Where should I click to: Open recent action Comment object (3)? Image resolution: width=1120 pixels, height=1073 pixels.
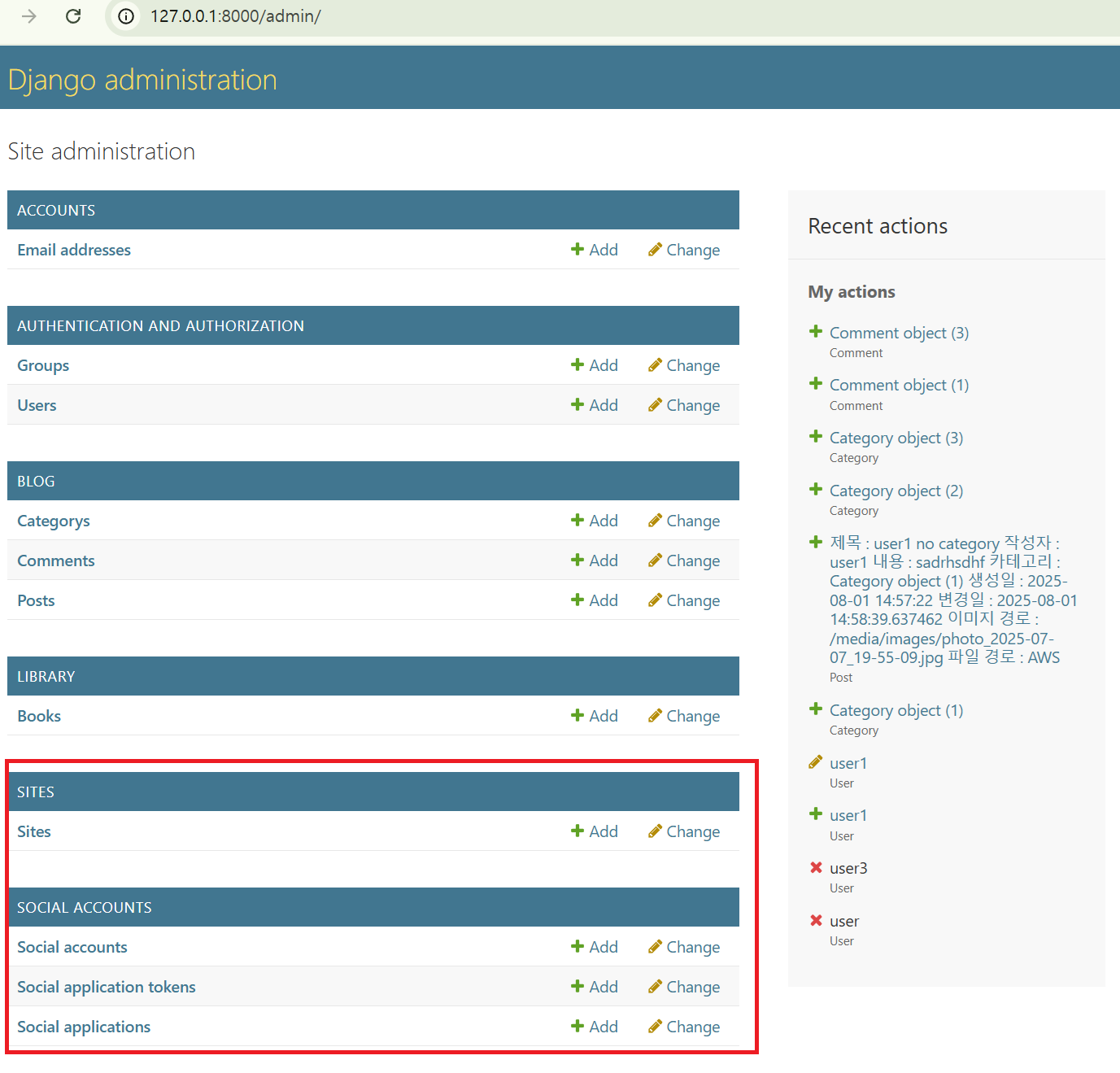click(x=899, y=333)
